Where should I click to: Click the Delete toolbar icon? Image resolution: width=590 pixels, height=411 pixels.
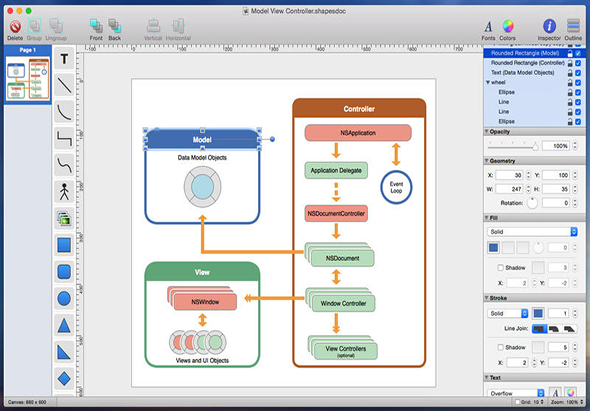[15, 30]
